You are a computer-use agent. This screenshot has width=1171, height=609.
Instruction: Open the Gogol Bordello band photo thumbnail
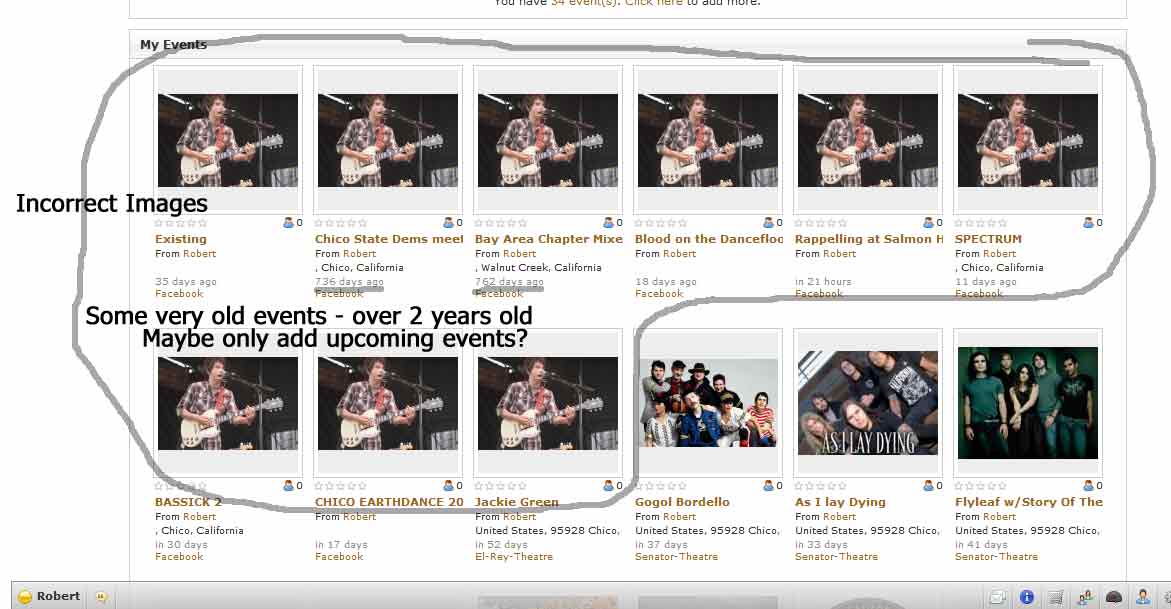(x=708, y=403)
